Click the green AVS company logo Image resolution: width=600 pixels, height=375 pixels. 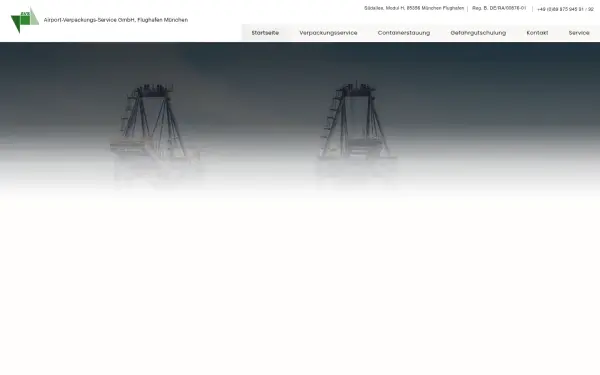coord(25,20)
